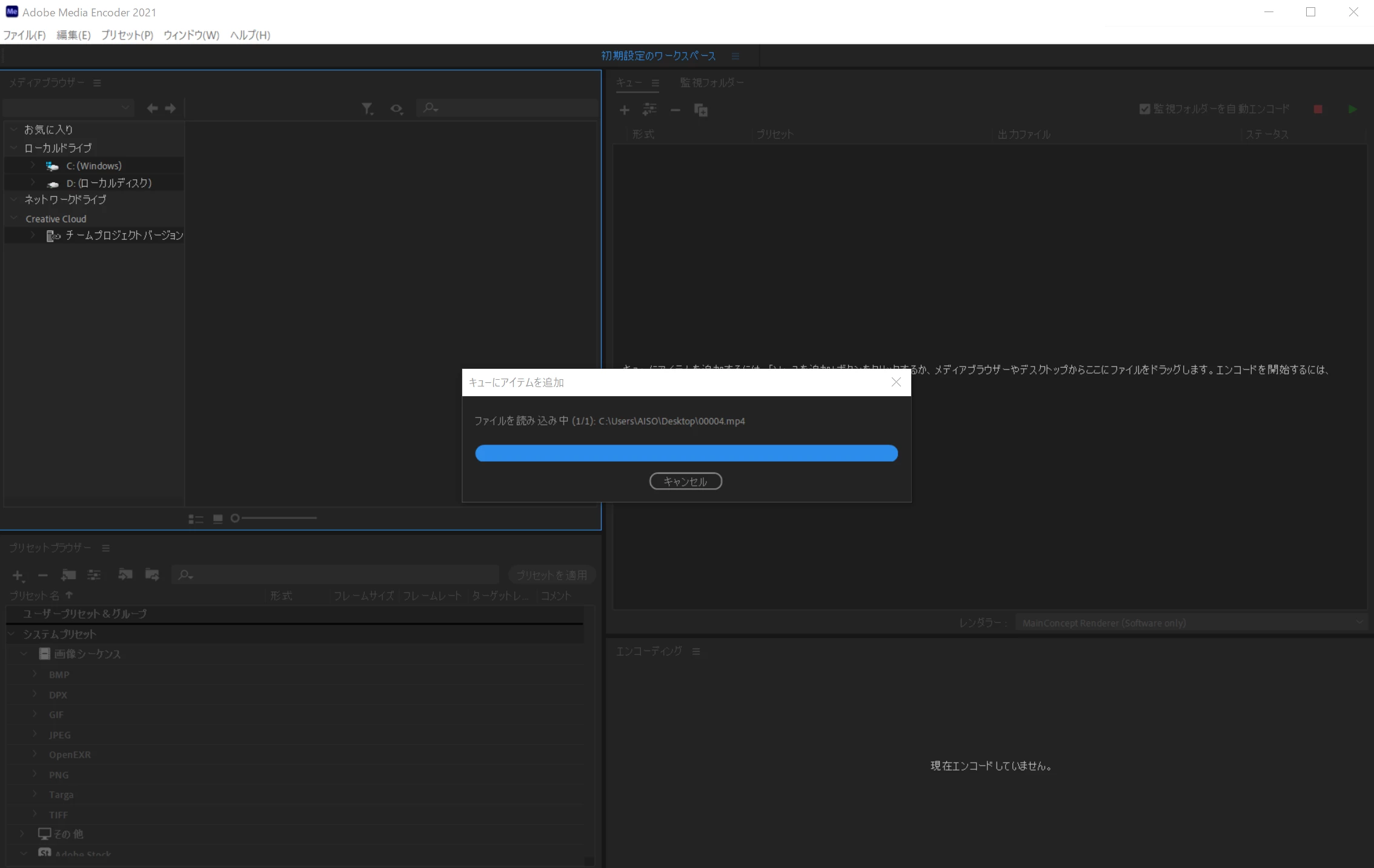
Task: Click the media browser filter funnel icon
Action: (367, 108)
